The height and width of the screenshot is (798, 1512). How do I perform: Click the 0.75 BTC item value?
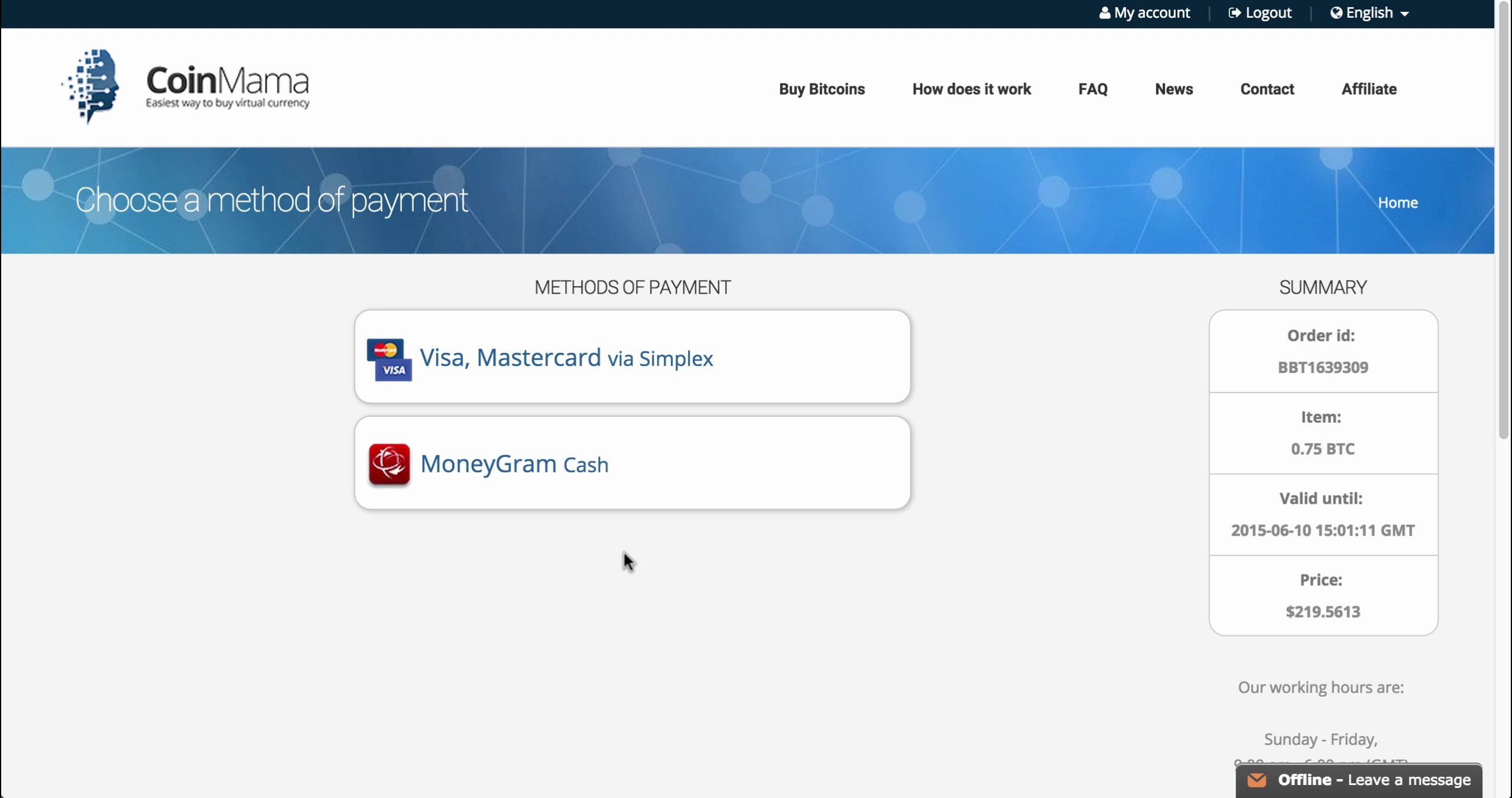coord(1323,449)
